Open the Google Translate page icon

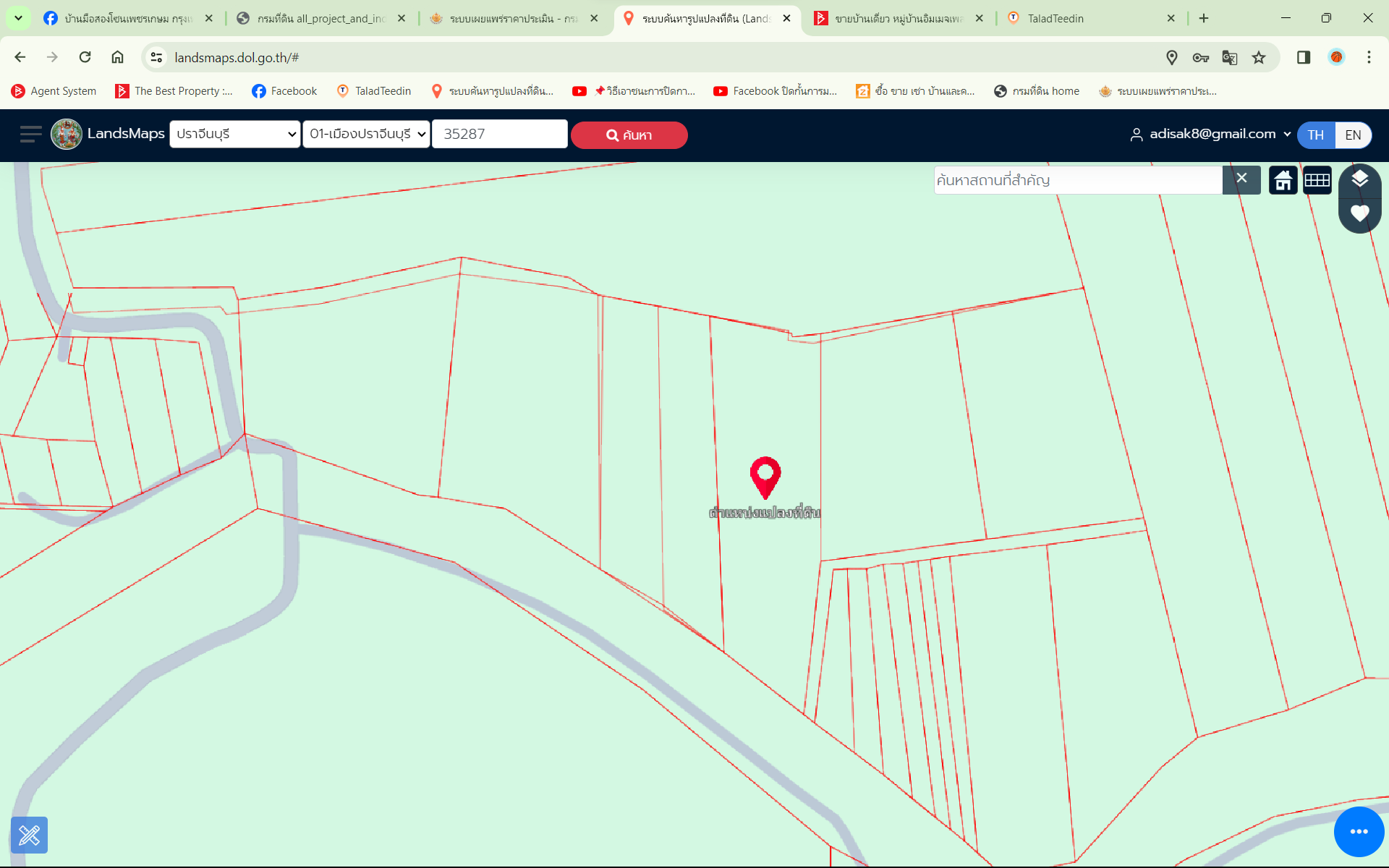pos(1230,57)
